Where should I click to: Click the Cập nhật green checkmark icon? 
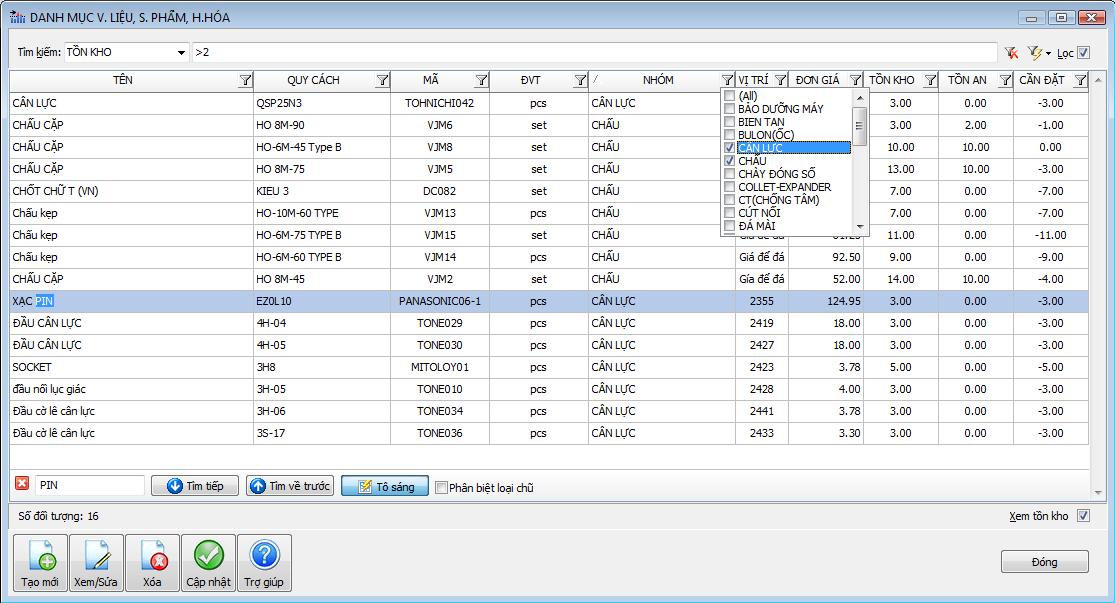point(208,563)
